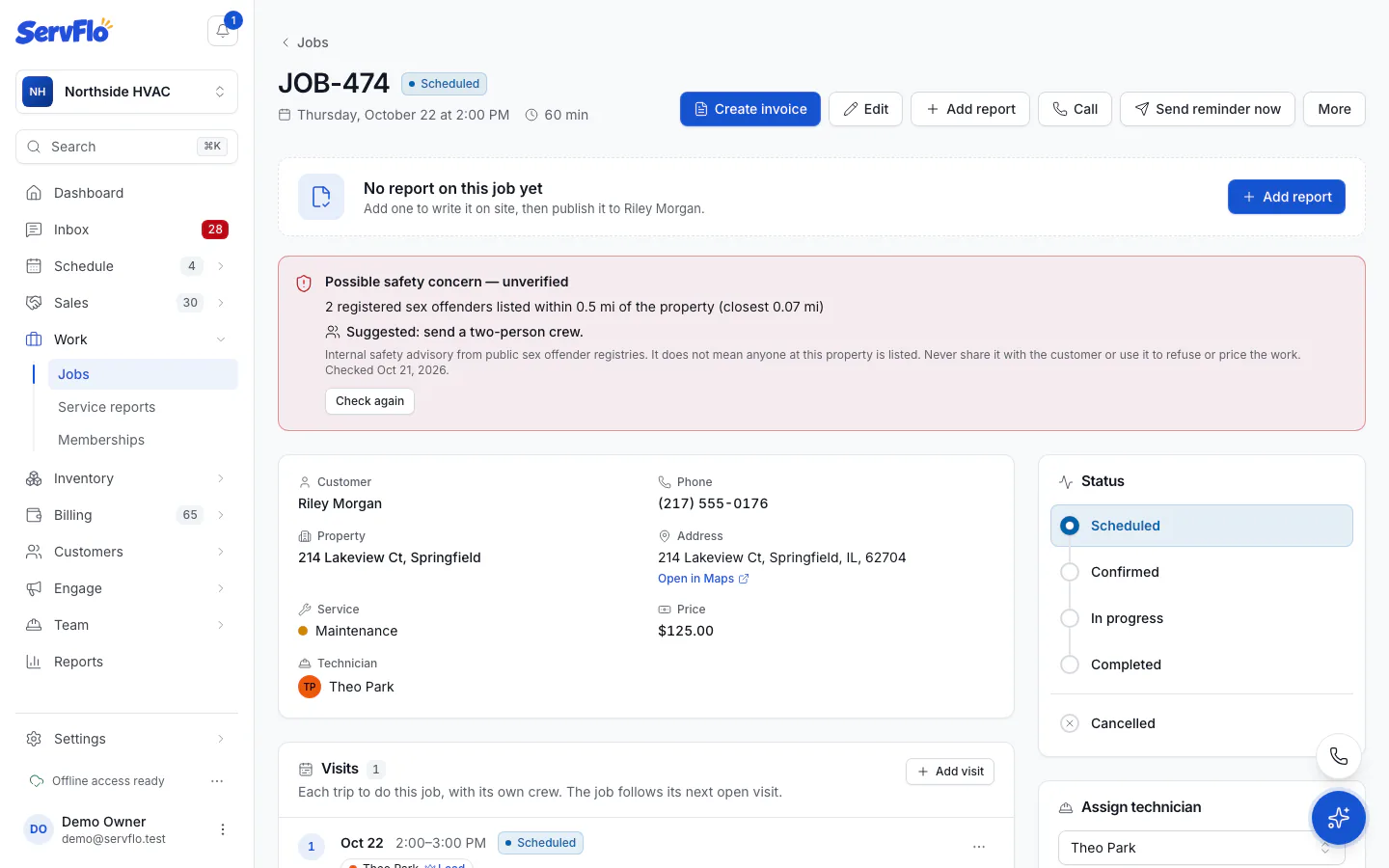
Task: Open the Offline access ready options menu
Action: [x=217, y=781]
